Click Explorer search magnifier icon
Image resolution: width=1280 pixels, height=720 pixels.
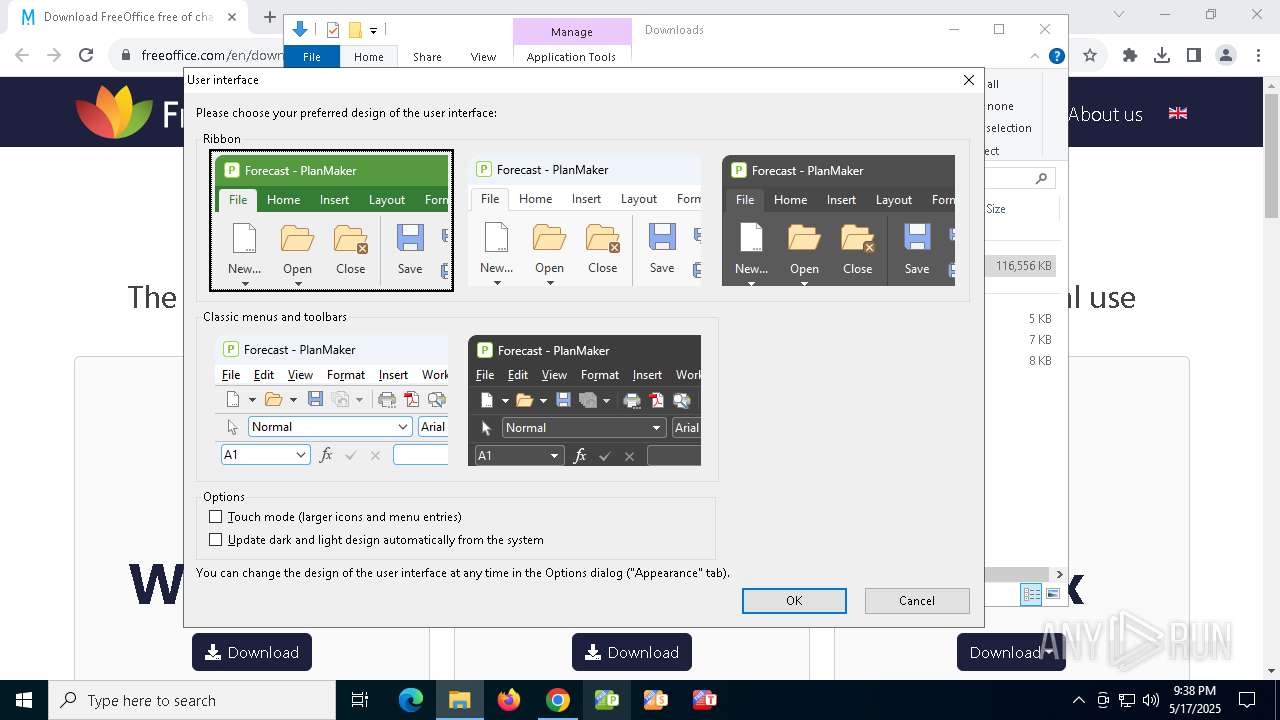(1041, 179)
